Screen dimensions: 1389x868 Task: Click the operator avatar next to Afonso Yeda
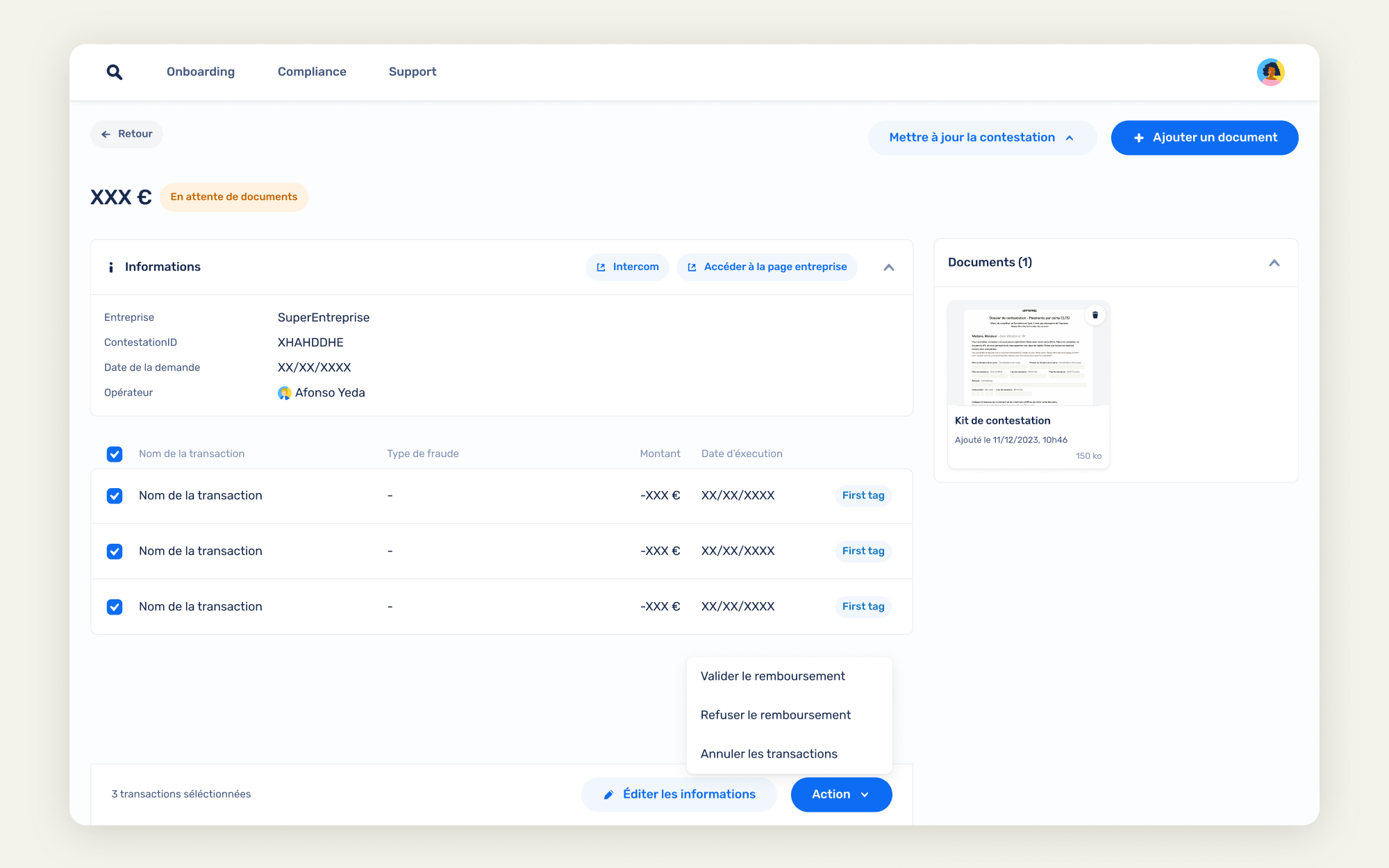click(x=284, y=393)
